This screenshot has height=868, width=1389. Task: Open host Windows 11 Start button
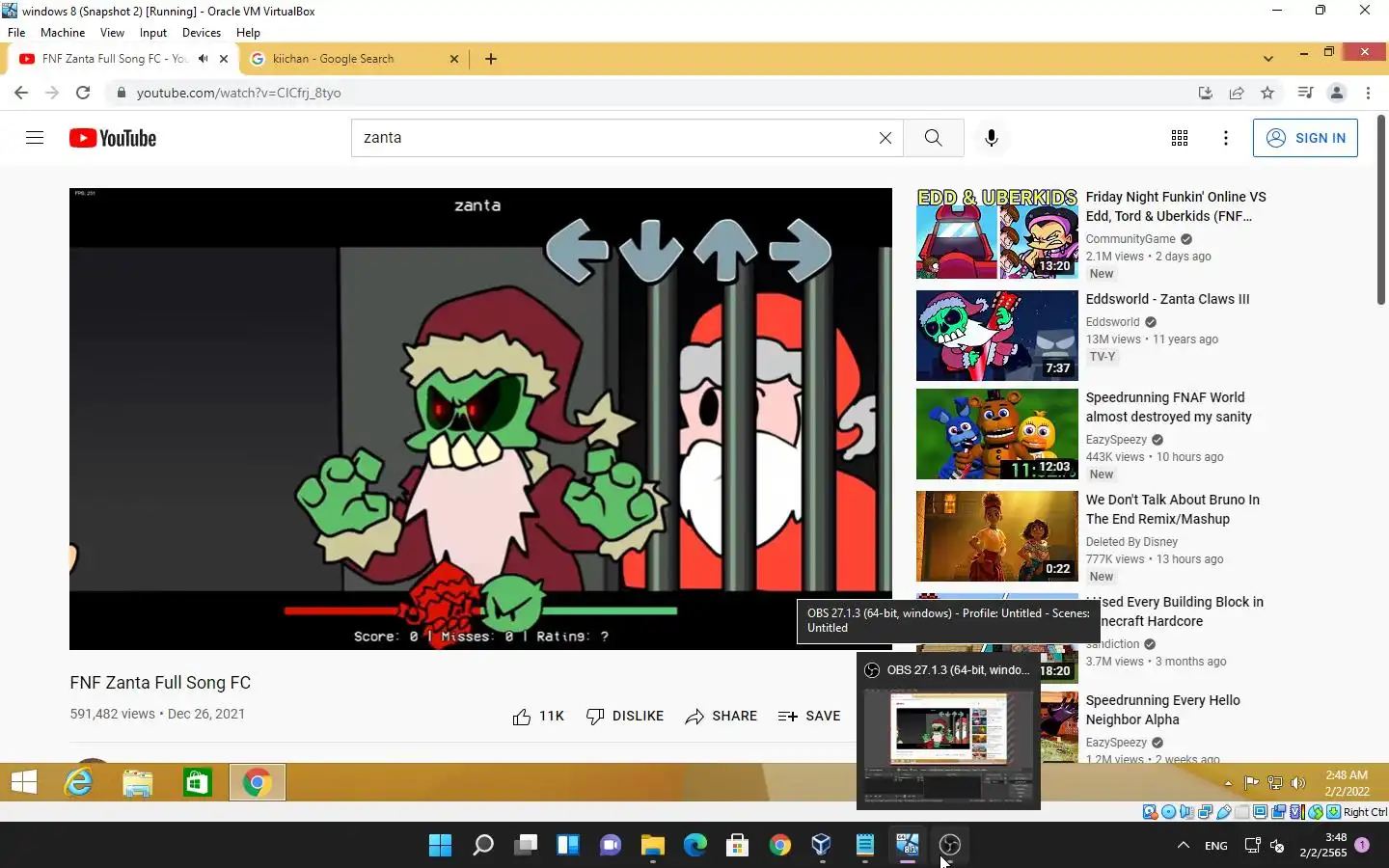[x=440, y=845]
